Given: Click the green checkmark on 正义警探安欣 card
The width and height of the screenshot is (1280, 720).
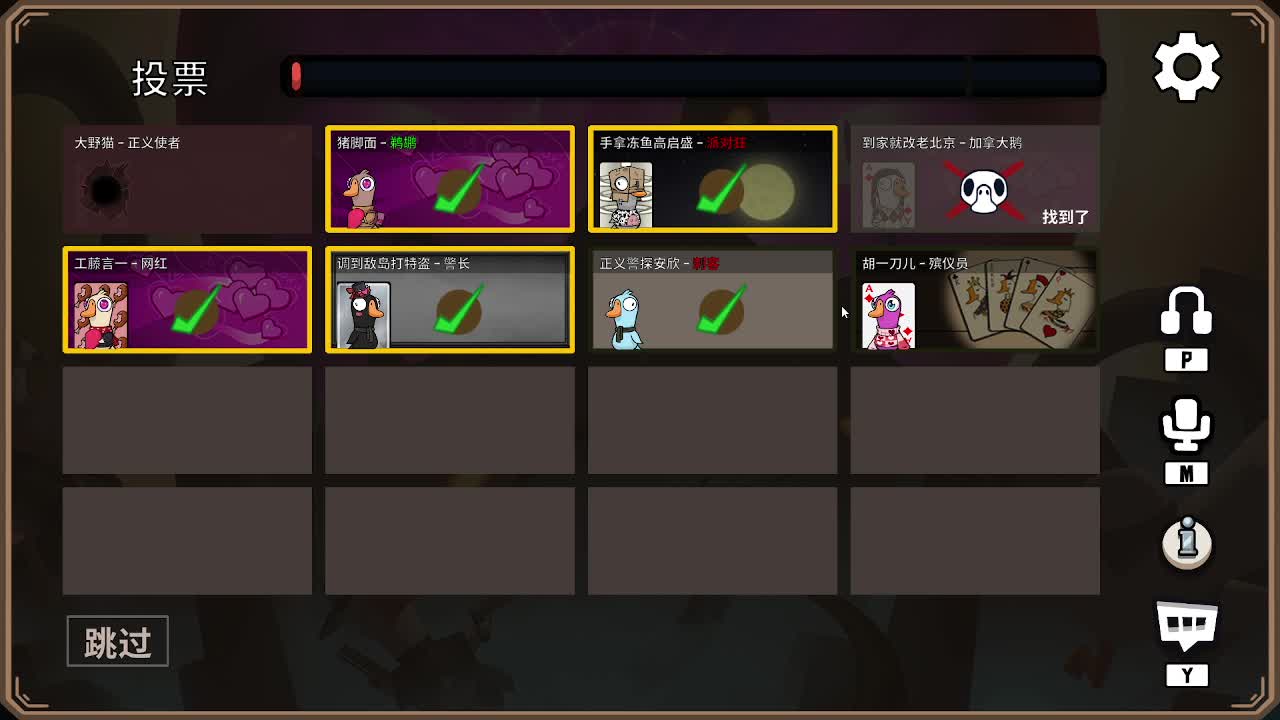Looking at the screenshot, I should click(720, 312).
